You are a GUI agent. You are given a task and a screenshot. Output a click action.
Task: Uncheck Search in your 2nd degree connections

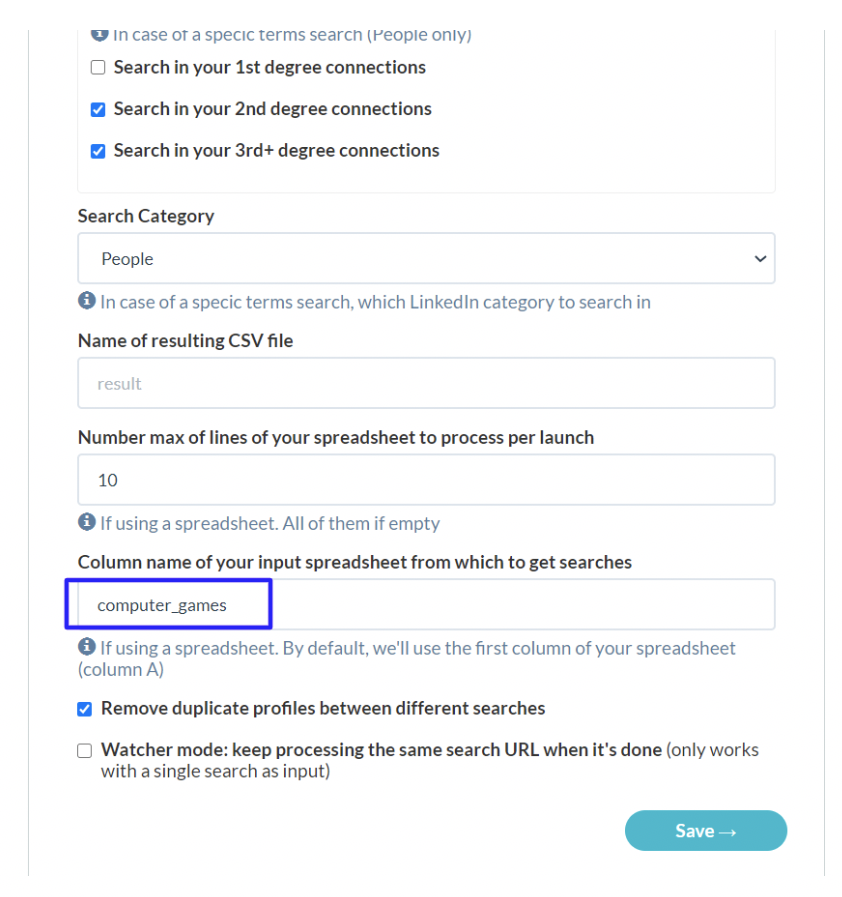(98, 109)
